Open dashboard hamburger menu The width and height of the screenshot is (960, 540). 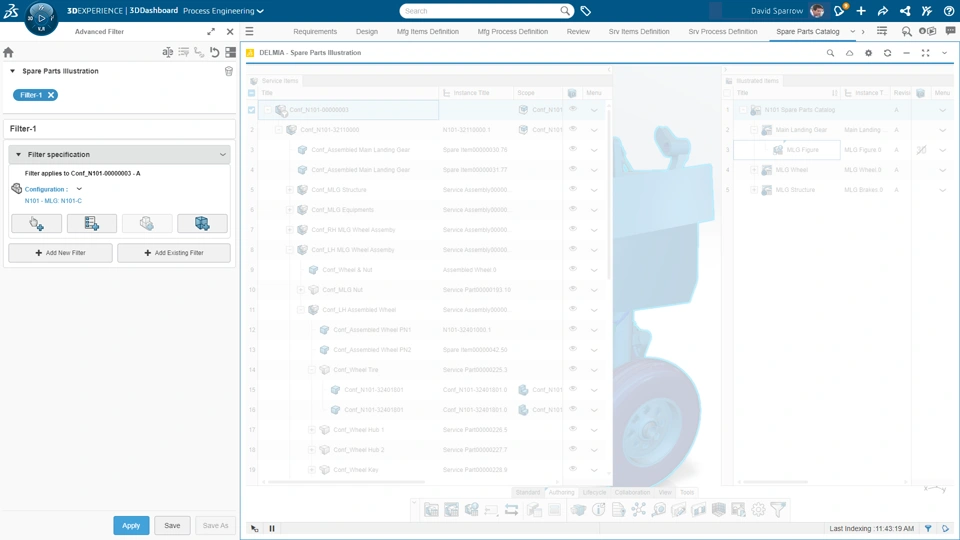pos(249,31)
